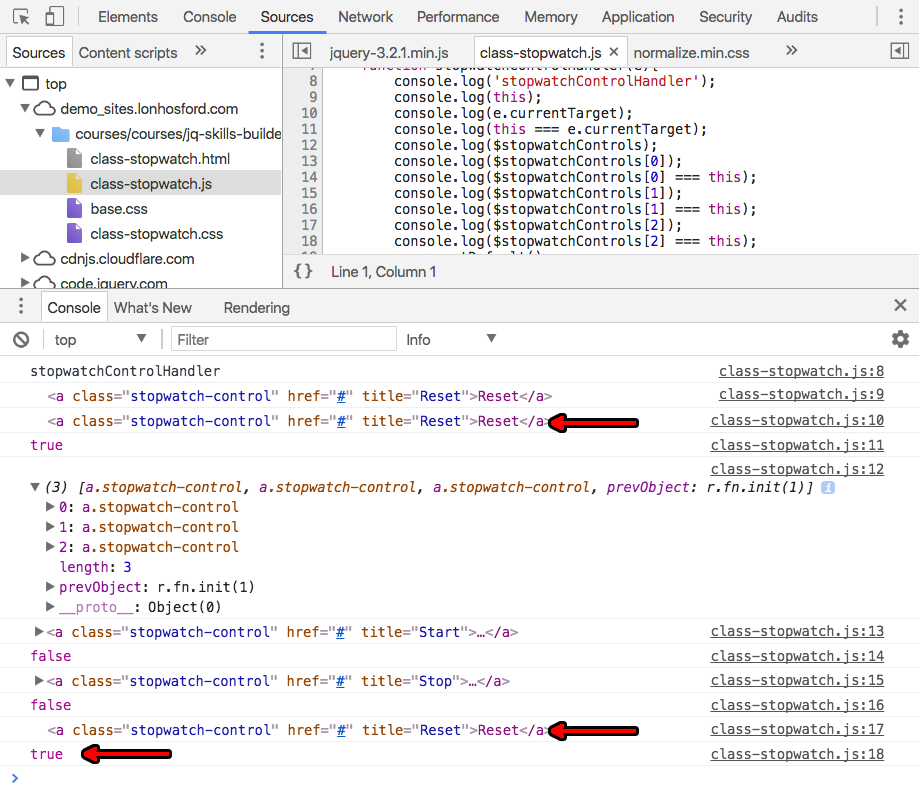Screen dimensions: 919x786
Task: Open the Security panel tab
Action: pos(725,17)
